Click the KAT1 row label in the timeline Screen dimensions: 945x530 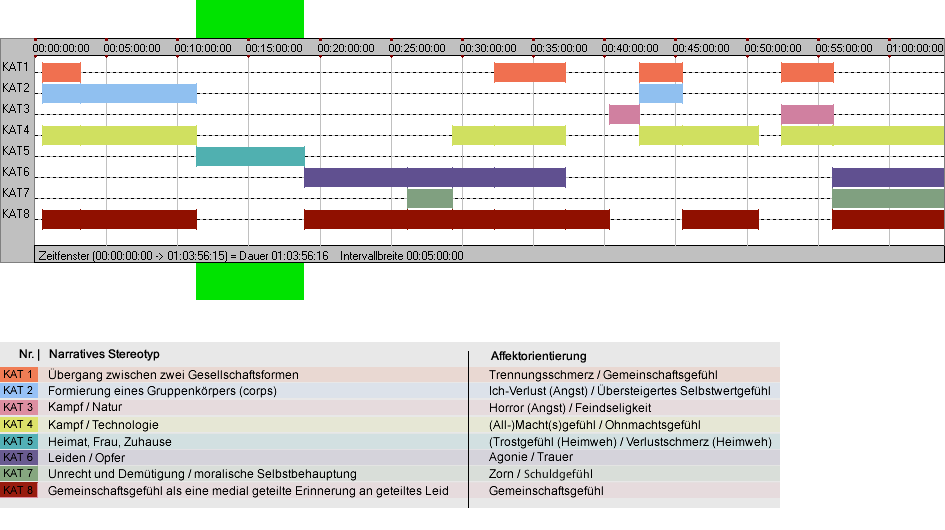[16, 67]
